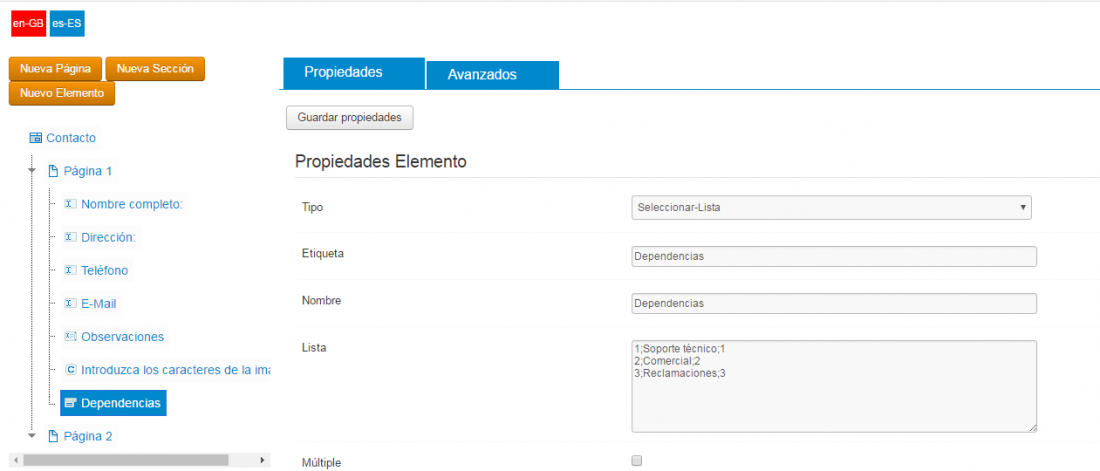Click the Múltiple label
The image size is (1100, 471).
pos(321,463)
